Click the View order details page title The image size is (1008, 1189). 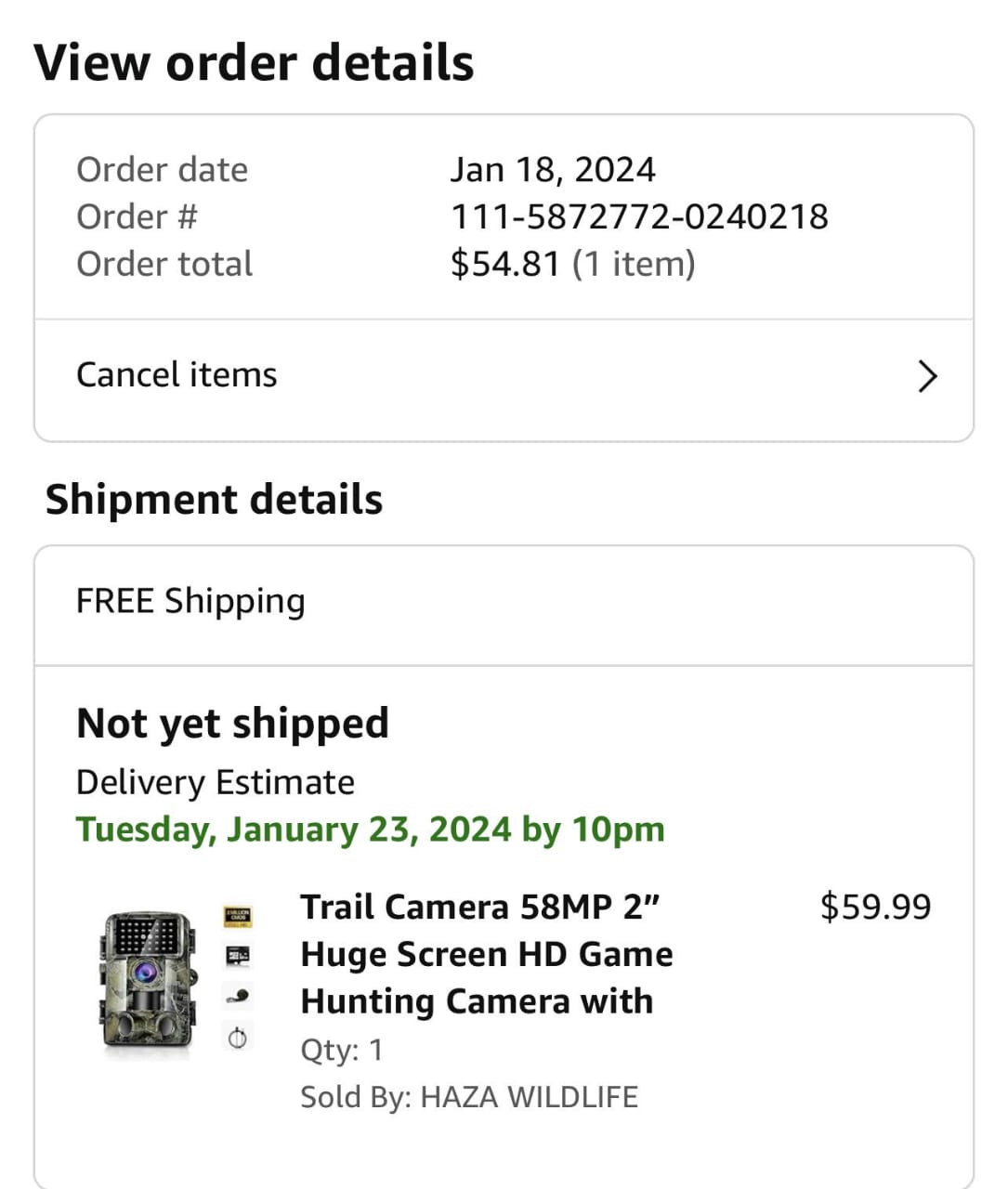(x=254, y=62)
